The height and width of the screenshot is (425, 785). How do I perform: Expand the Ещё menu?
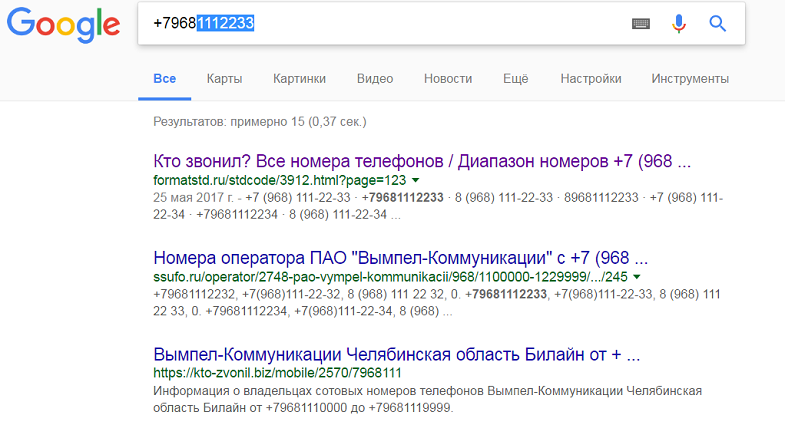[516, 79]
